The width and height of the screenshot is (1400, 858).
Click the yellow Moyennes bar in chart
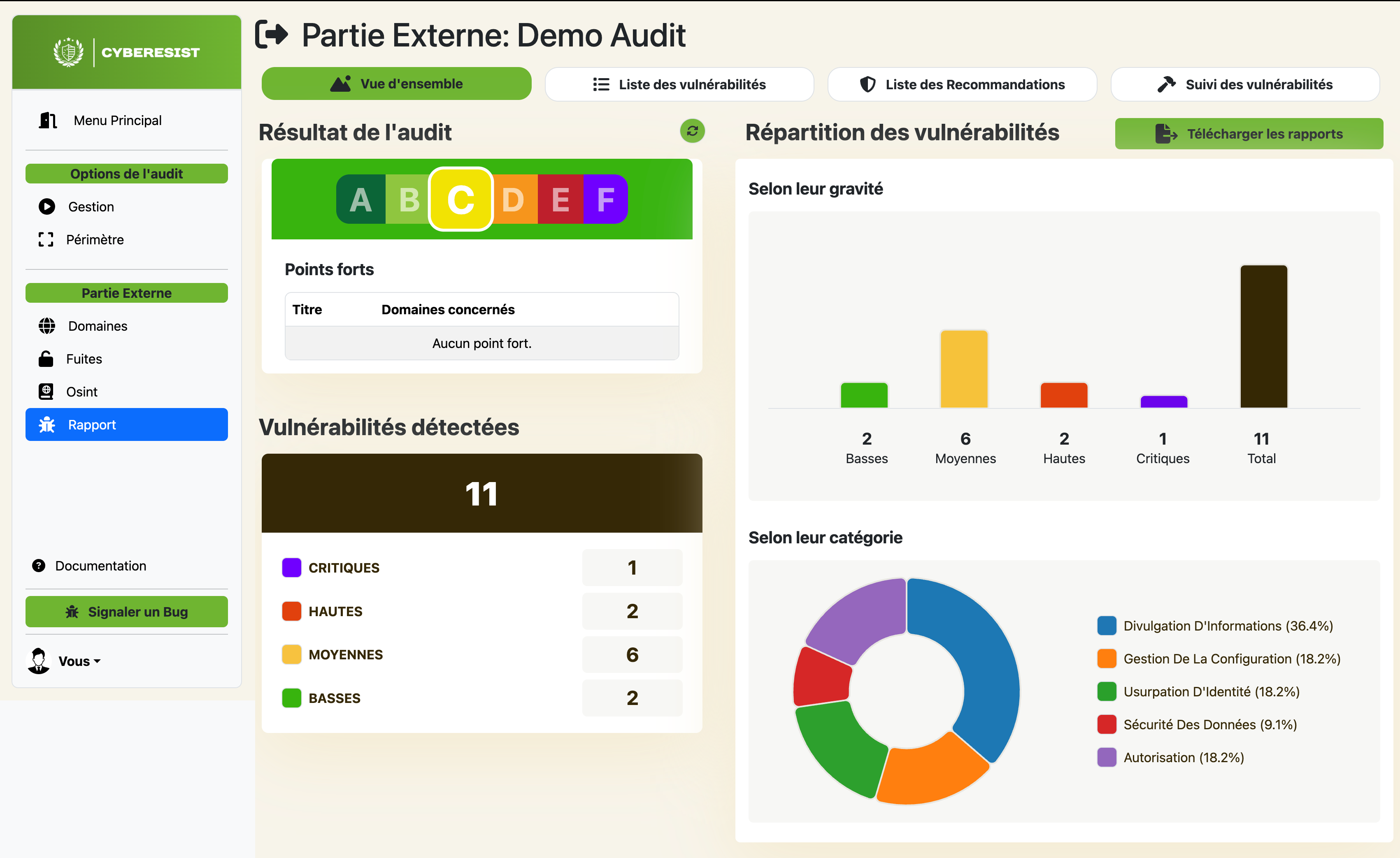coord(964,369)
